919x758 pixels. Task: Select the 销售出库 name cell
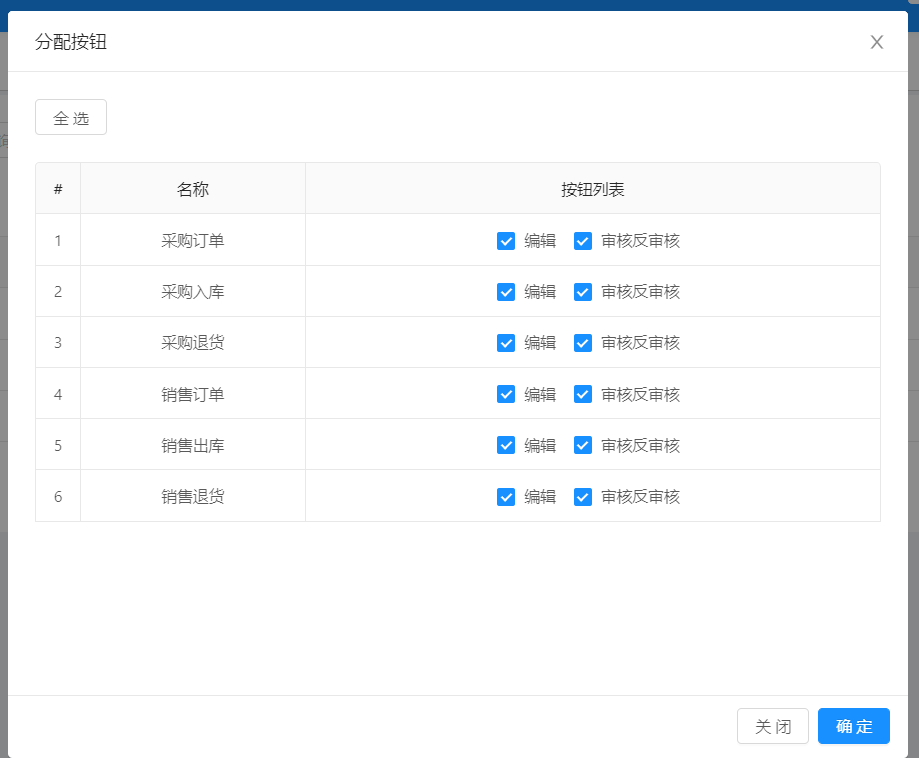(x=193, y=445)
